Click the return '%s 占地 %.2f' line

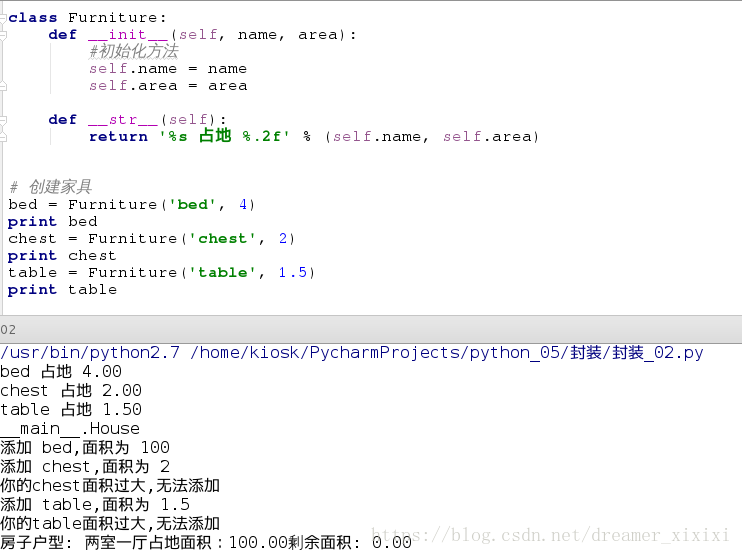click(314, 137)
